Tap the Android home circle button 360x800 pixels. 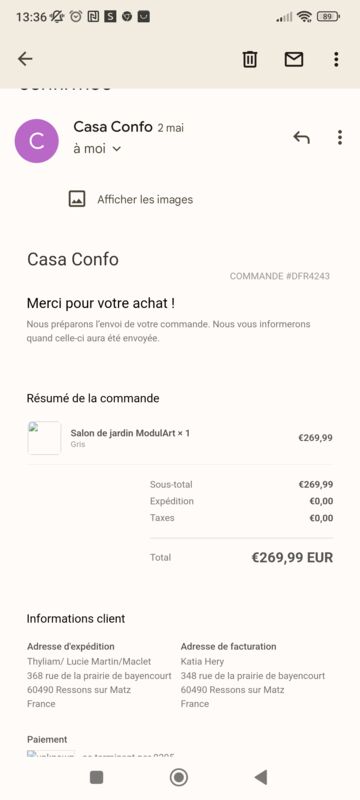178,777
